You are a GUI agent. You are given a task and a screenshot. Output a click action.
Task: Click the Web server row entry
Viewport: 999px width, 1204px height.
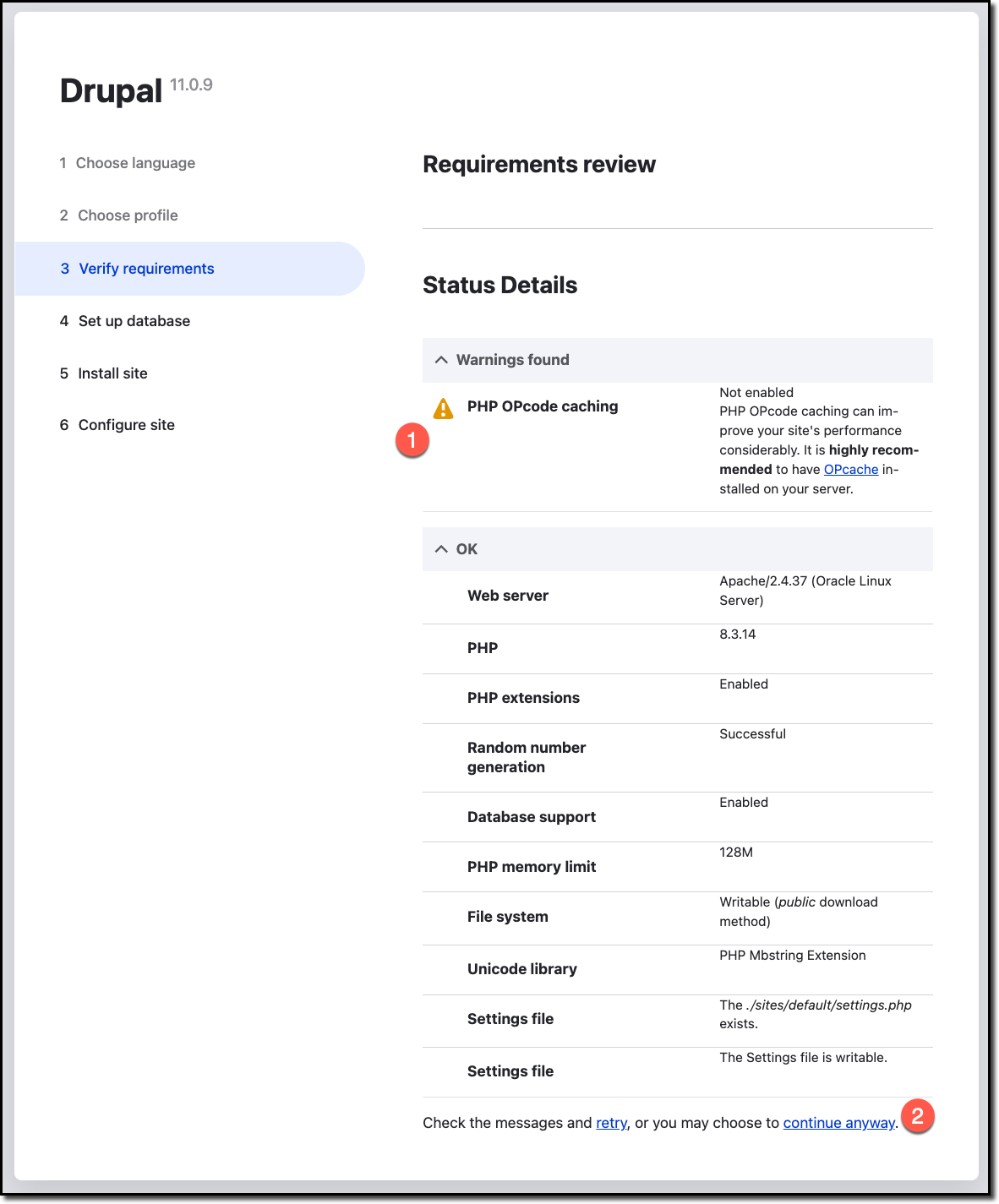[x=507, y=595]
